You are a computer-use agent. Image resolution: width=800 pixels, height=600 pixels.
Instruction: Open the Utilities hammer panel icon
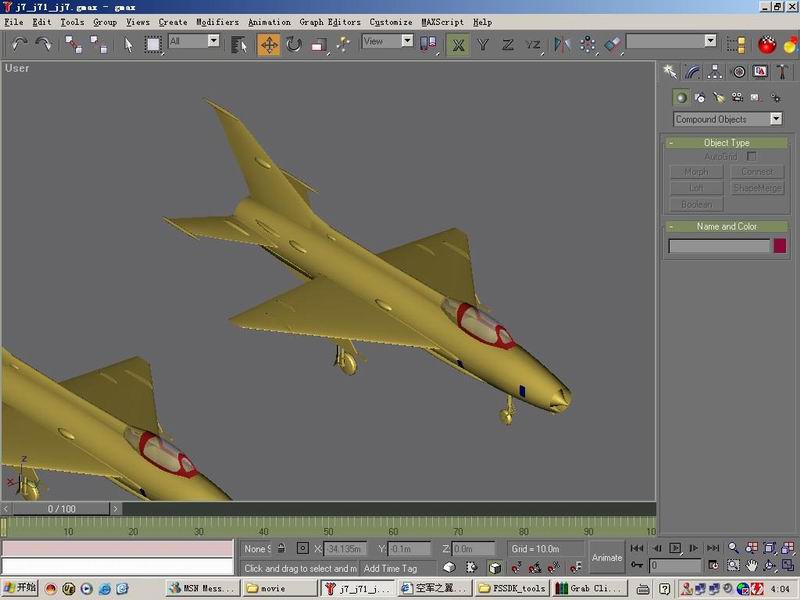[781, 72]
